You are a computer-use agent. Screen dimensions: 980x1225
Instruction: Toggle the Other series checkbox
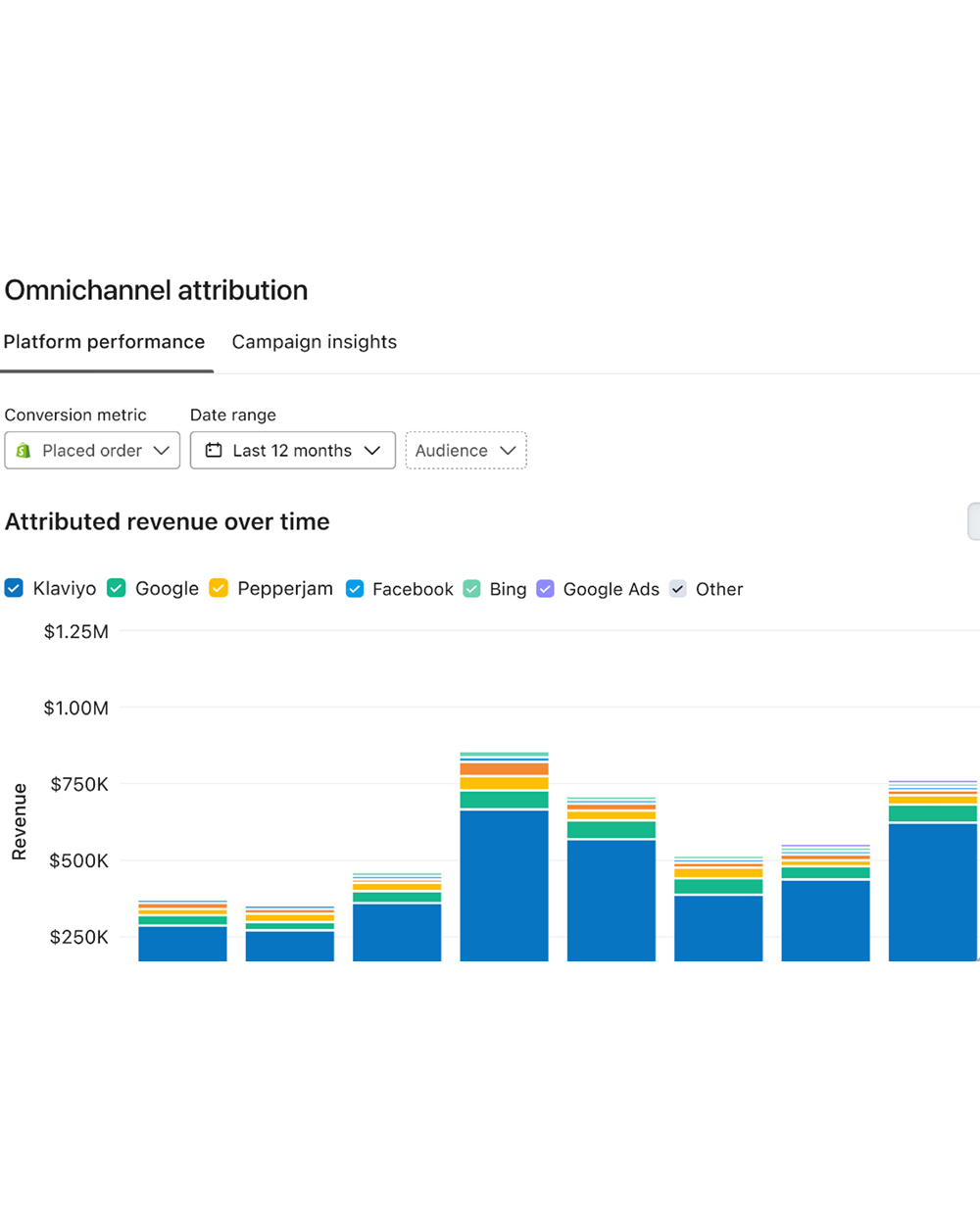click(678, 589)
